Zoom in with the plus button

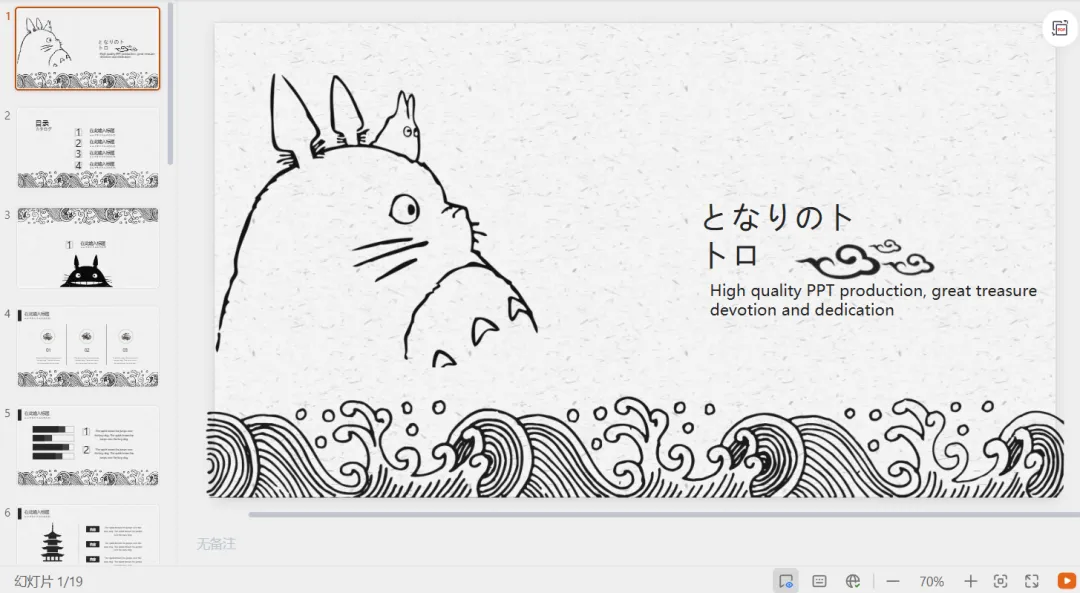pyautogui.click(x=970, y=581)
